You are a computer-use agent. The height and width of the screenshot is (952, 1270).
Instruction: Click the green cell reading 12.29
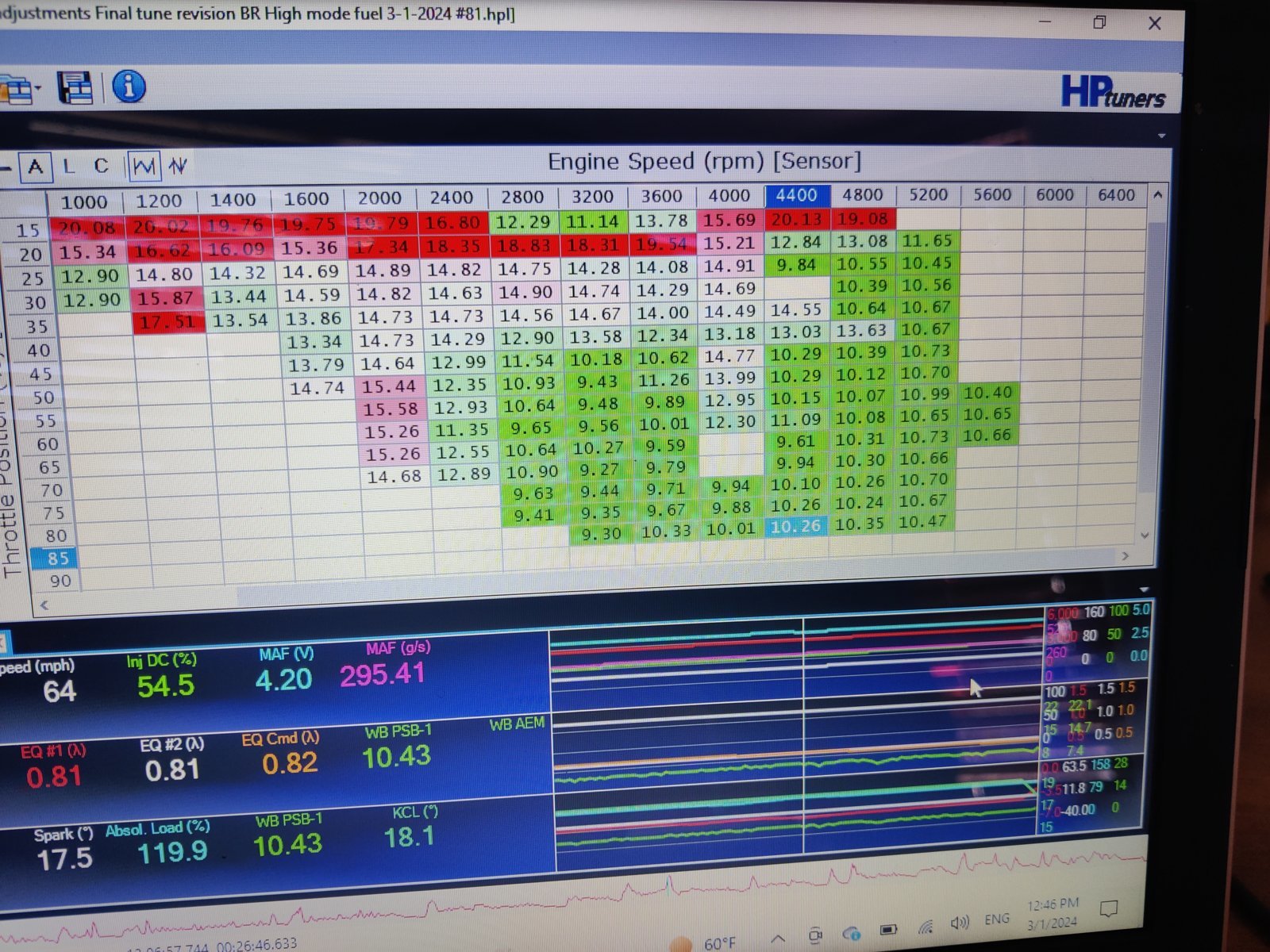pyautogui.click(x=523, y=223)
